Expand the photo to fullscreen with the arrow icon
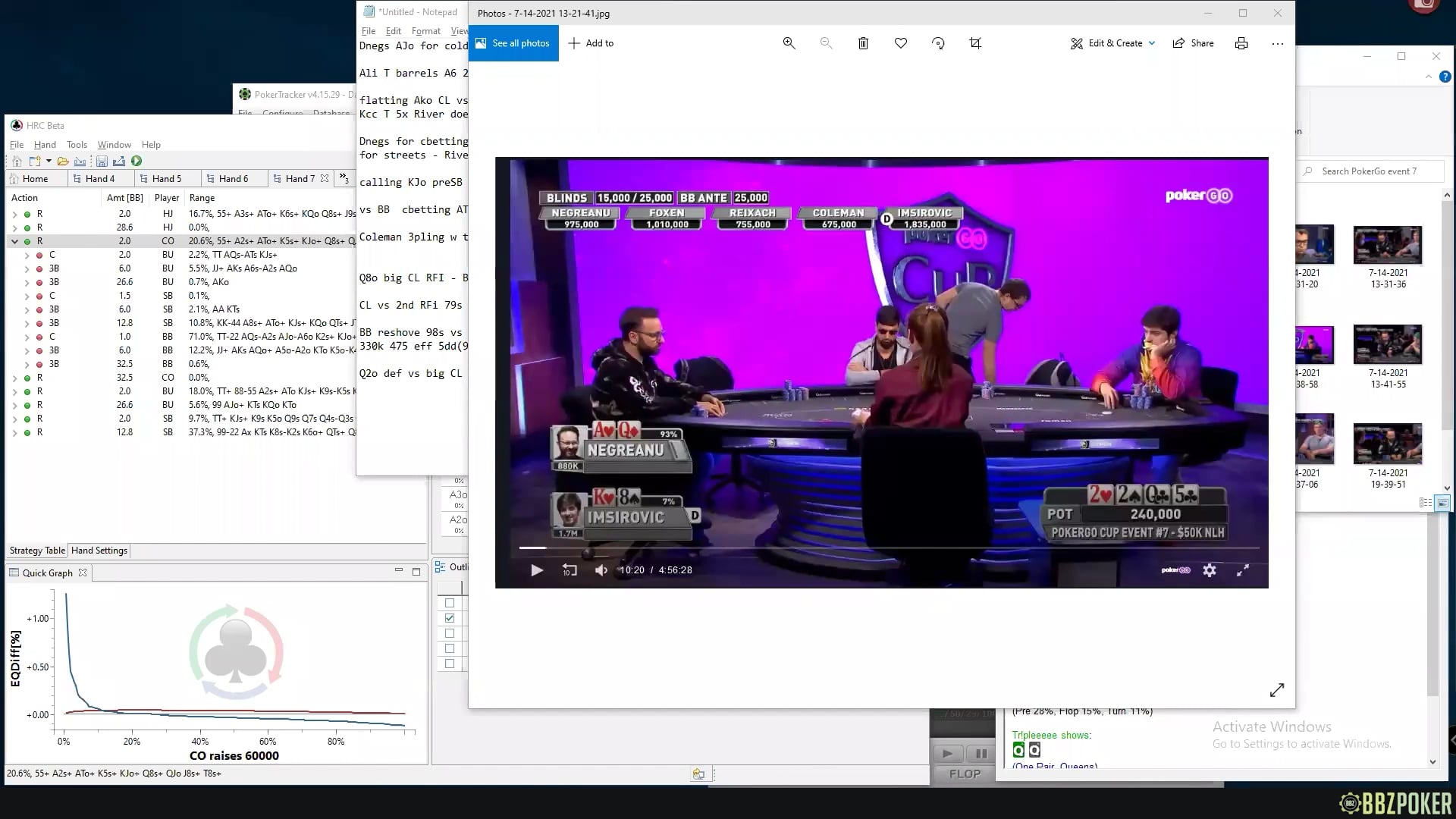This screenshot has height=819, width=1456. click(1276, 690)
